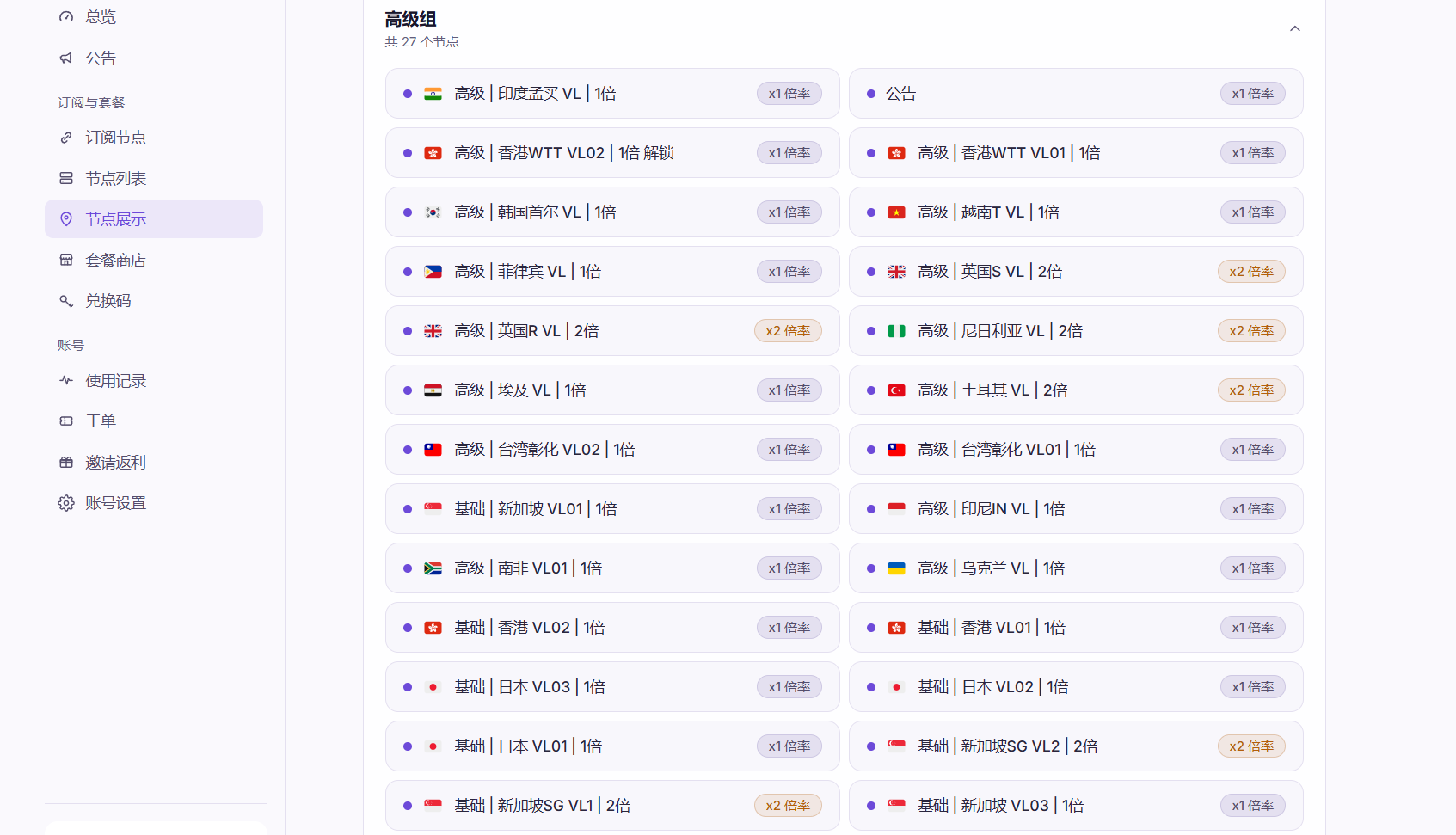Open 兑换码 sidebar link

click(x=154, y=301)
